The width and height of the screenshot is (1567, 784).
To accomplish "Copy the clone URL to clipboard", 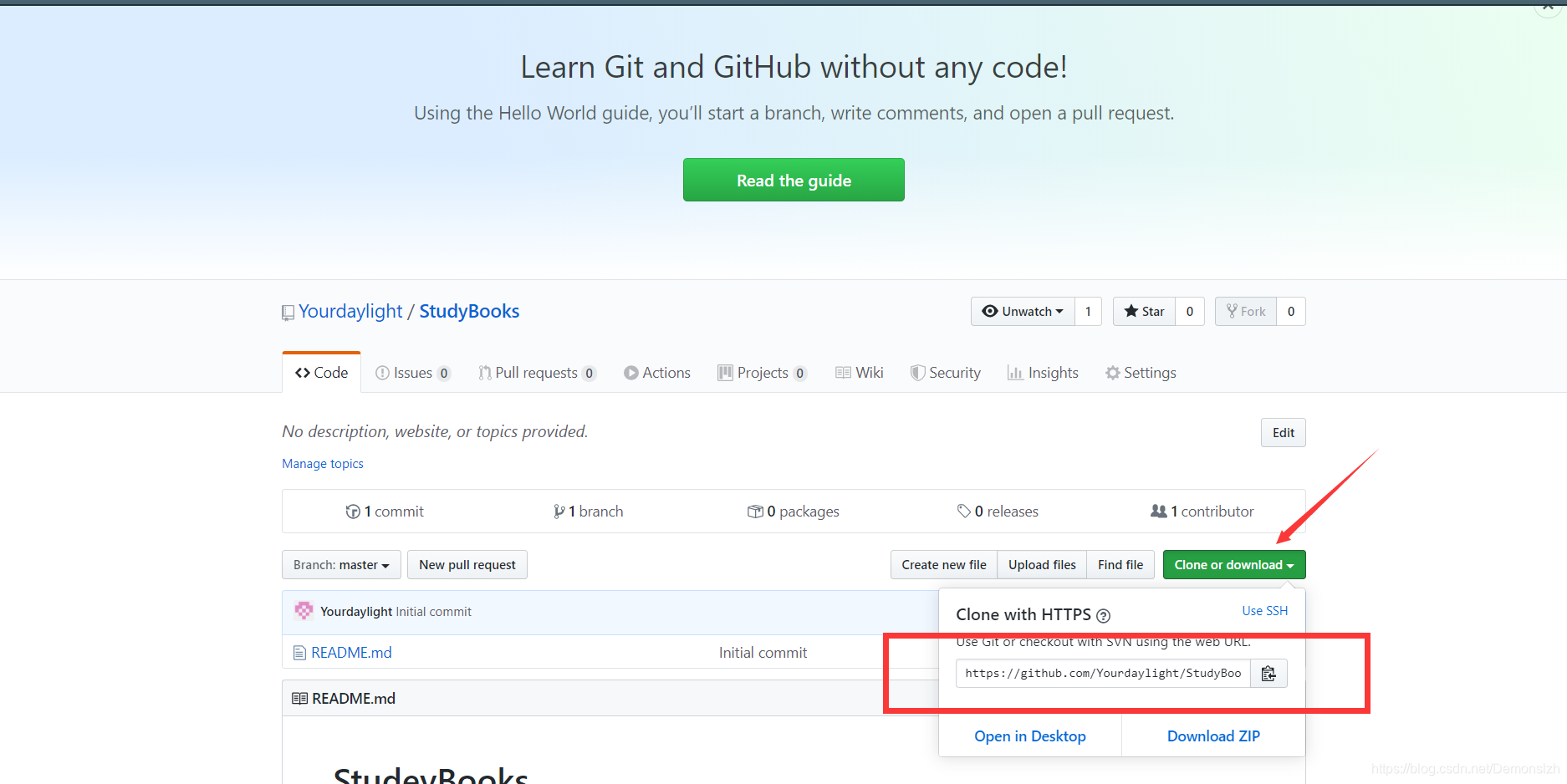I will (x=1268, y=673).
